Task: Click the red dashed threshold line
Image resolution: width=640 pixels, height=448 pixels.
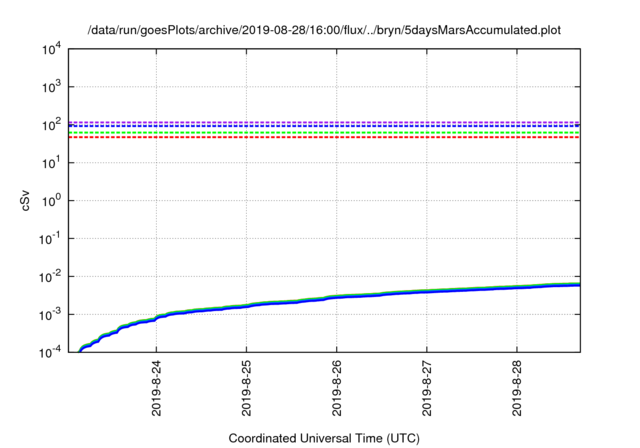Action: pos(324,137)
